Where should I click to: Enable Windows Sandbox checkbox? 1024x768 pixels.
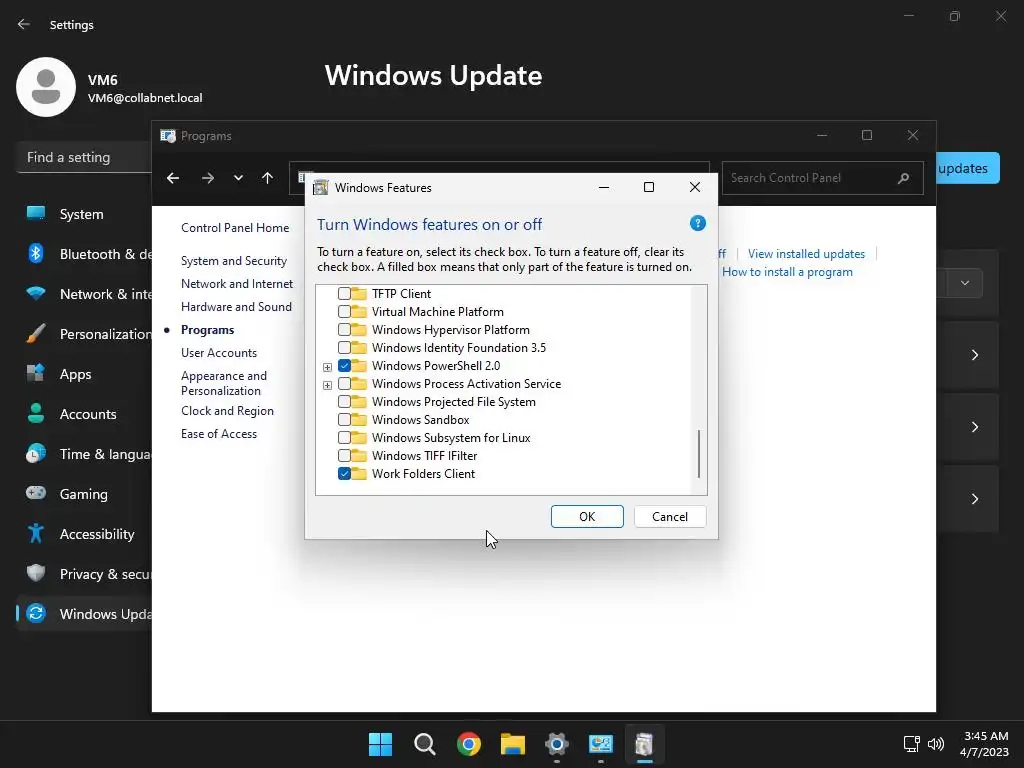pos(344,420)
